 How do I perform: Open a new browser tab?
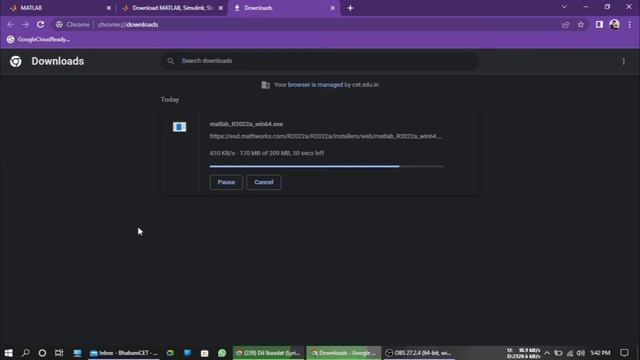[x=350, y=8]
